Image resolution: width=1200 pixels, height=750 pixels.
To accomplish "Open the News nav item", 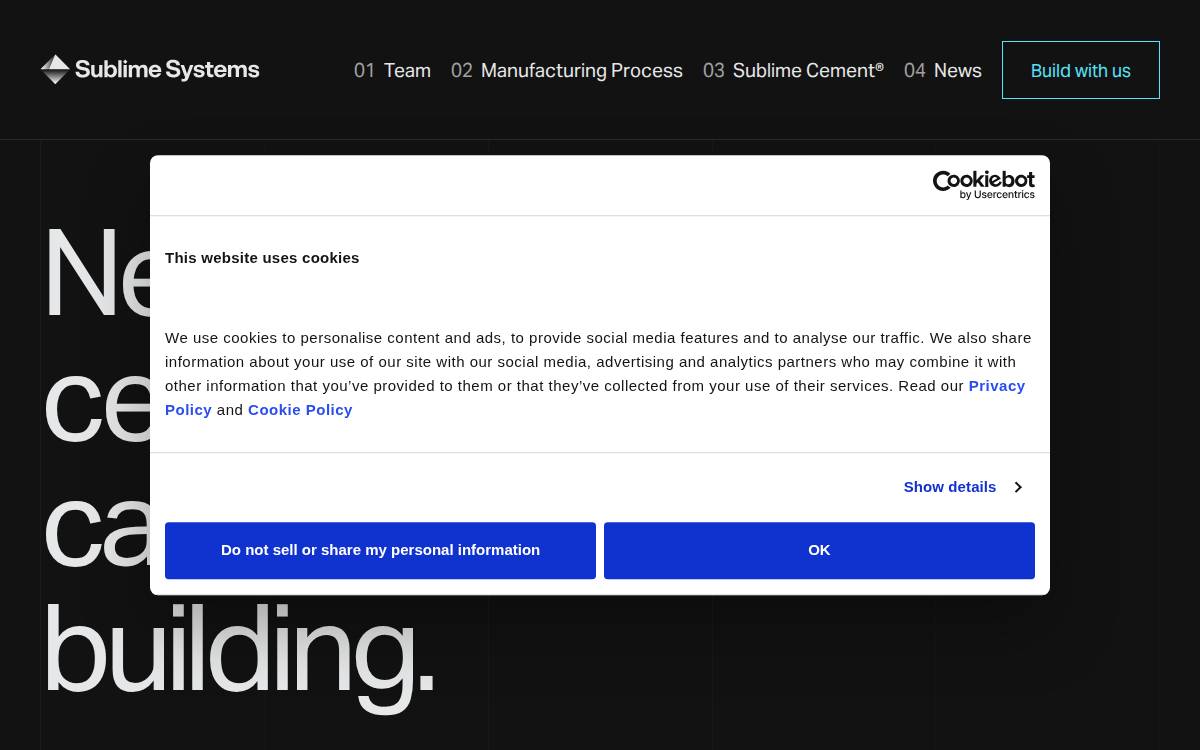I will pyautogui.click(x=943, y=70).
